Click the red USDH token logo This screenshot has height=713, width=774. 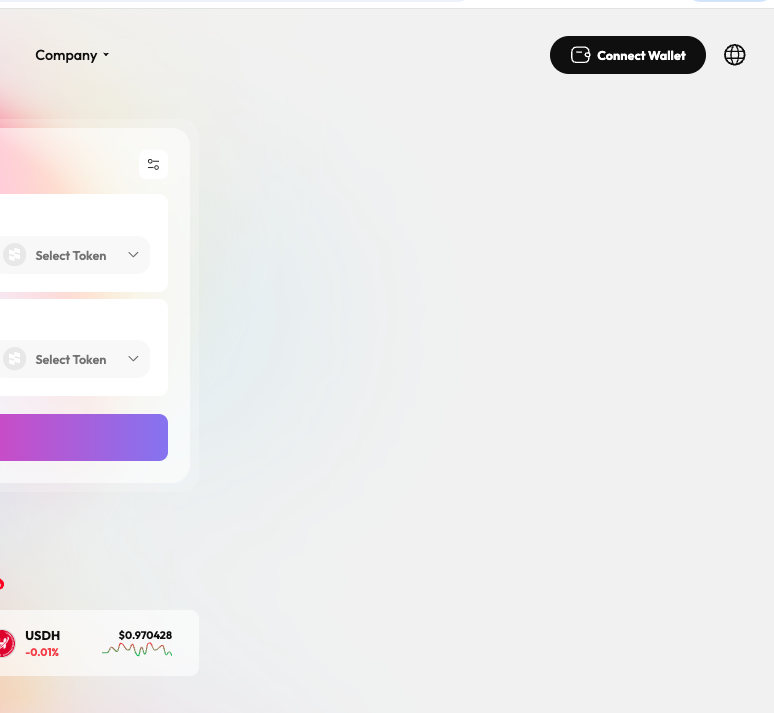click(5, 643)
